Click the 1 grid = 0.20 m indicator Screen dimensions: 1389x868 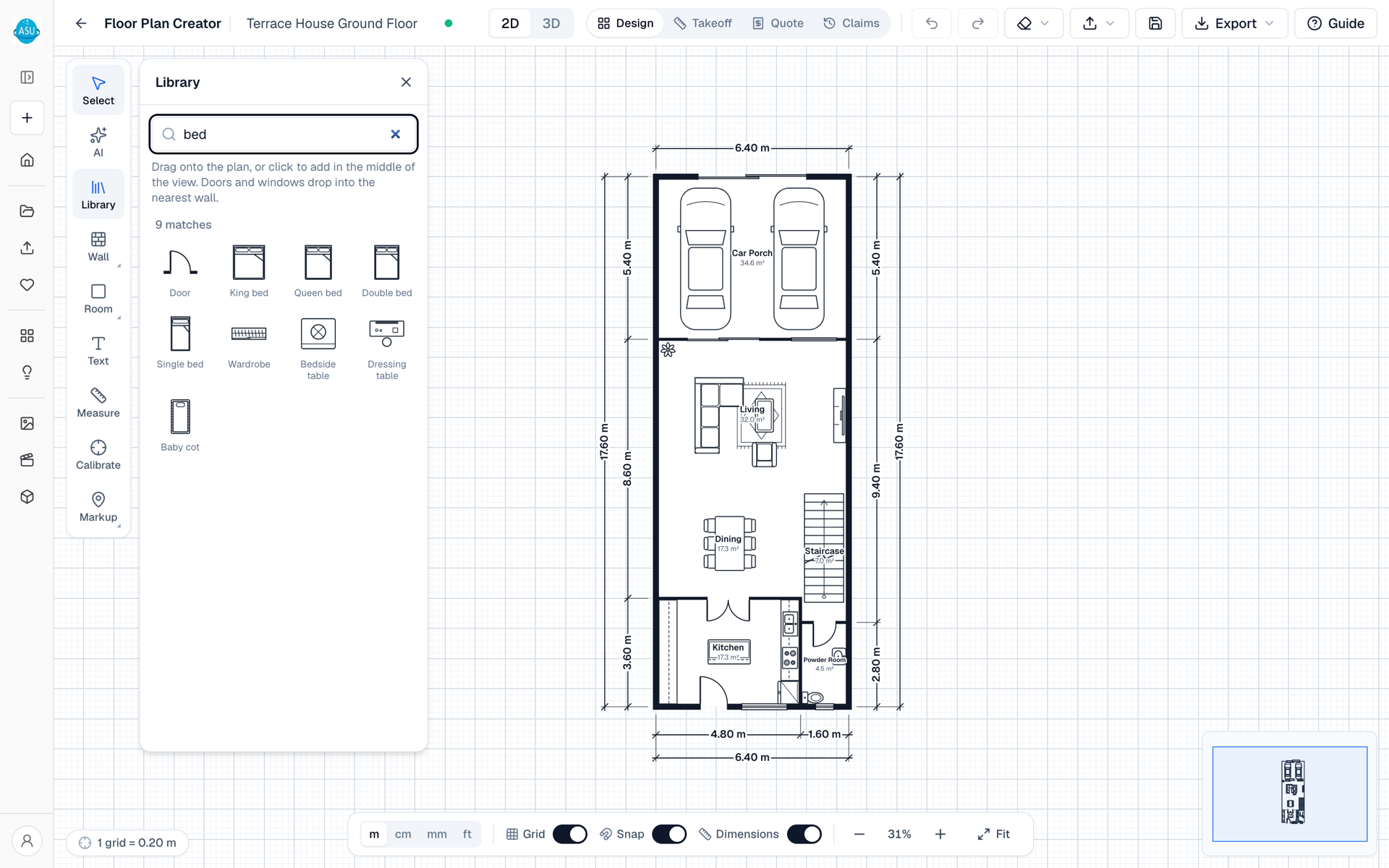[x=128, y=843]
